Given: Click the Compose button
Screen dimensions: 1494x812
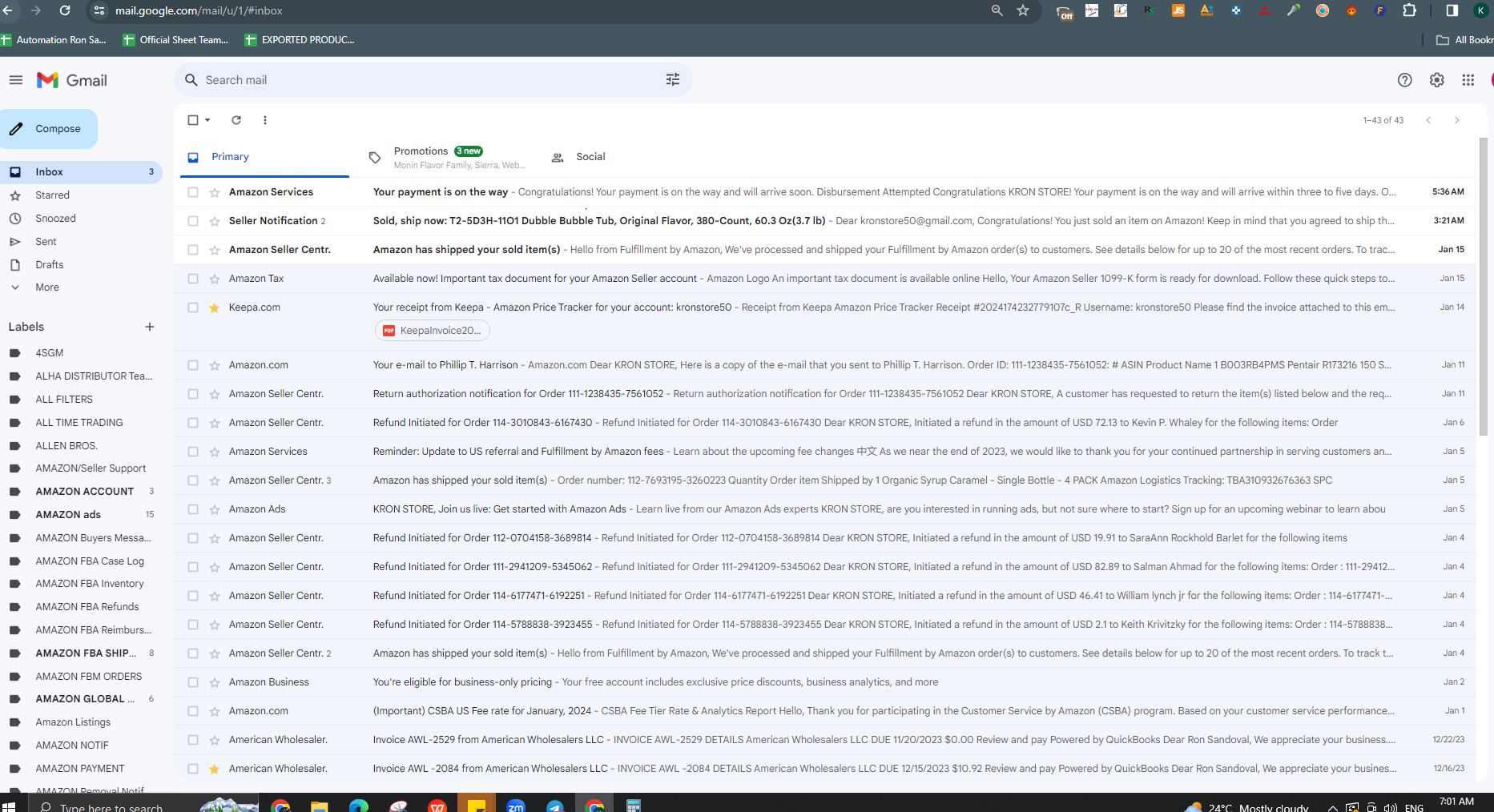Looking at the screenshot, I should 49,129.
